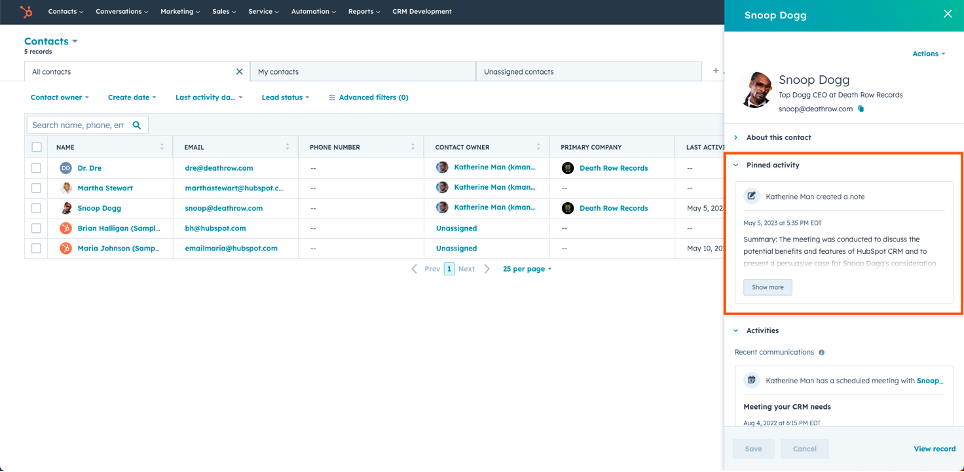Open the Dr. Dre contact name link
Screen dimensions: 964x472
[89, 168]
